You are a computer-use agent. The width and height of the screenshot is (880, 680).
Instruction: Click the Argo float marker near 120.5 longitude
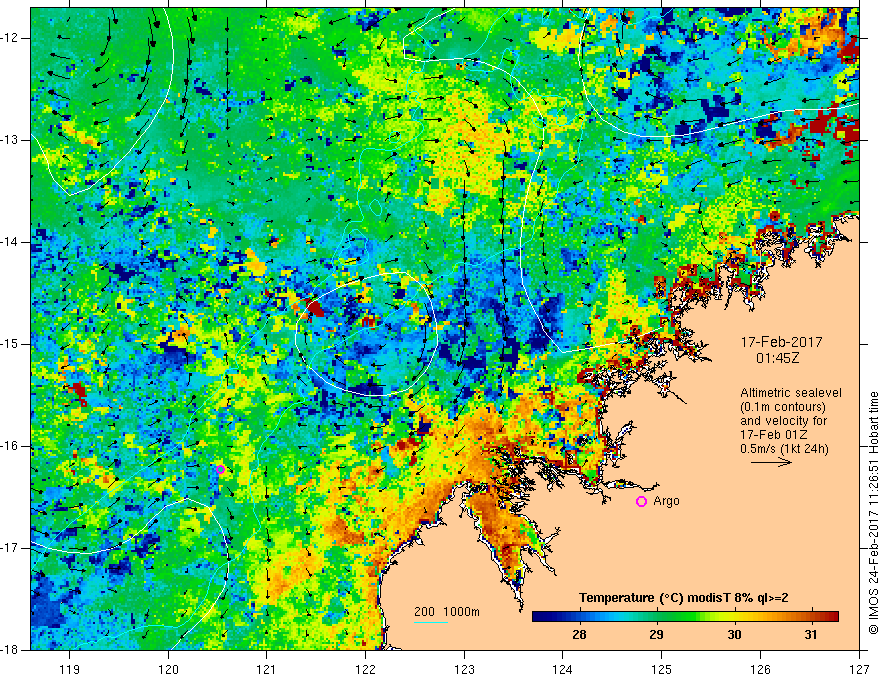221,470
